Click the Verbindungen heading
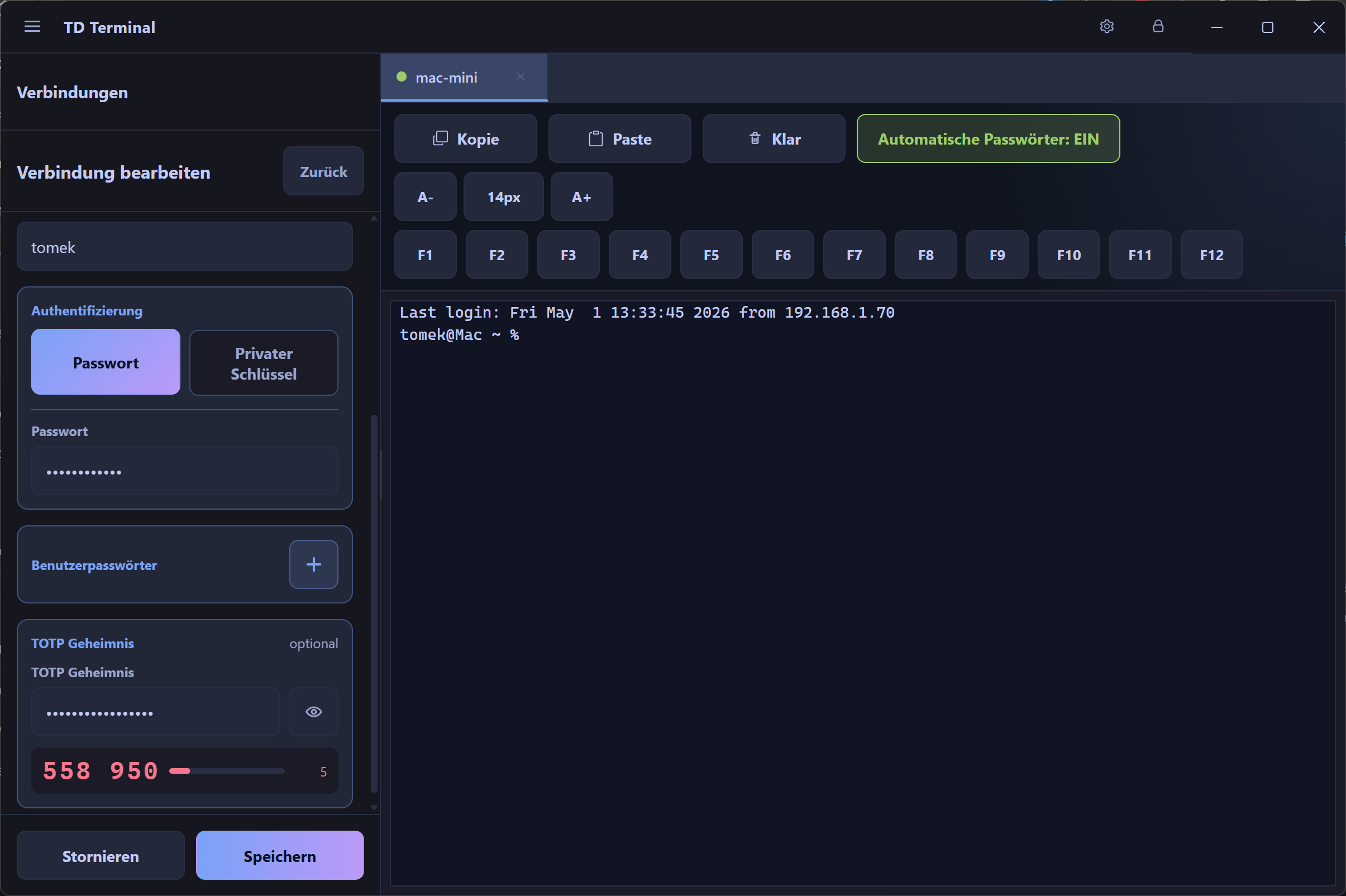 (73, 93)
